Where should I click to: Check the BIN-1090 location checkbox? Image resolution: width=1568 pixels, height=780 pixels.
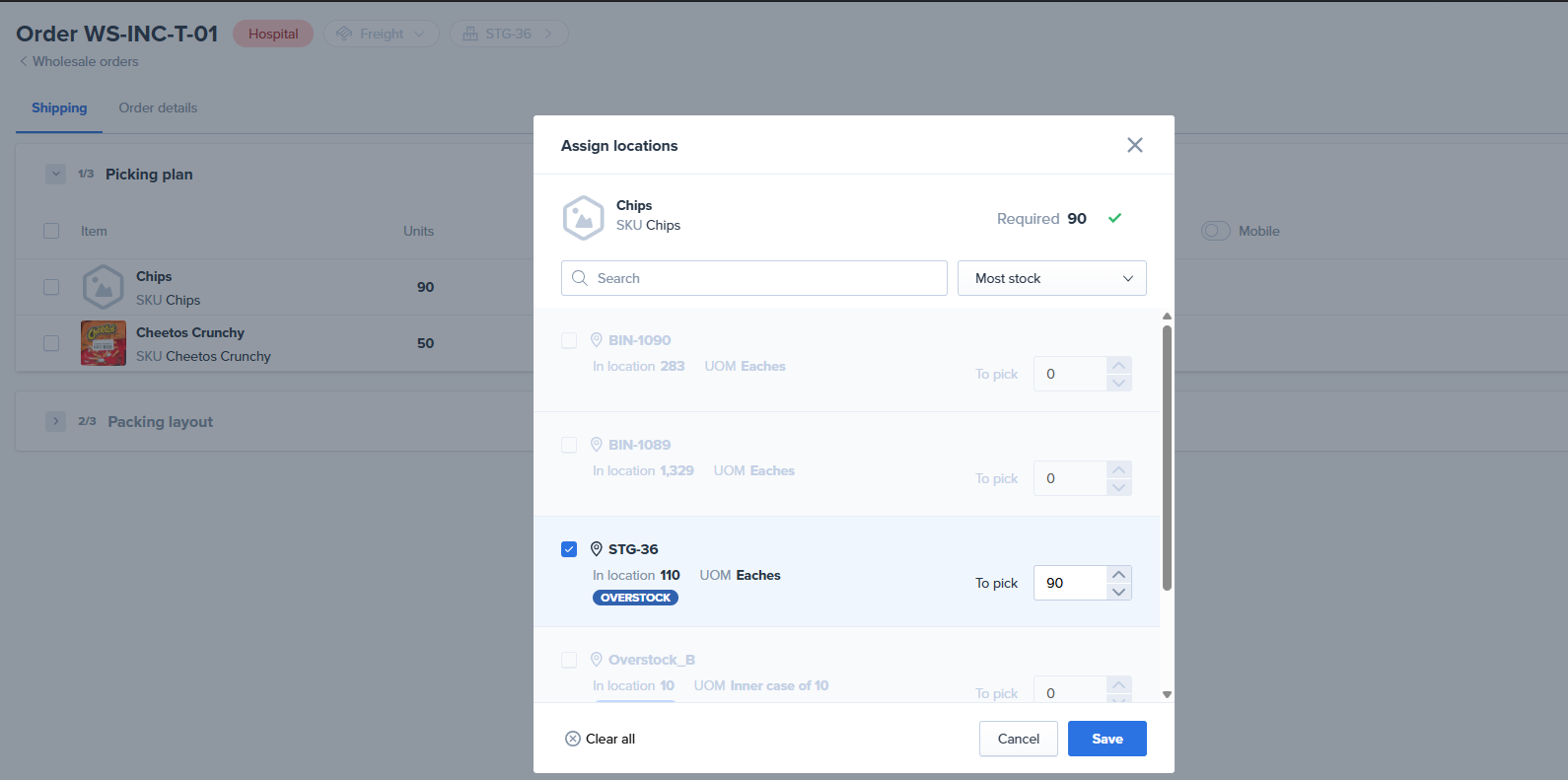point(569,340)
